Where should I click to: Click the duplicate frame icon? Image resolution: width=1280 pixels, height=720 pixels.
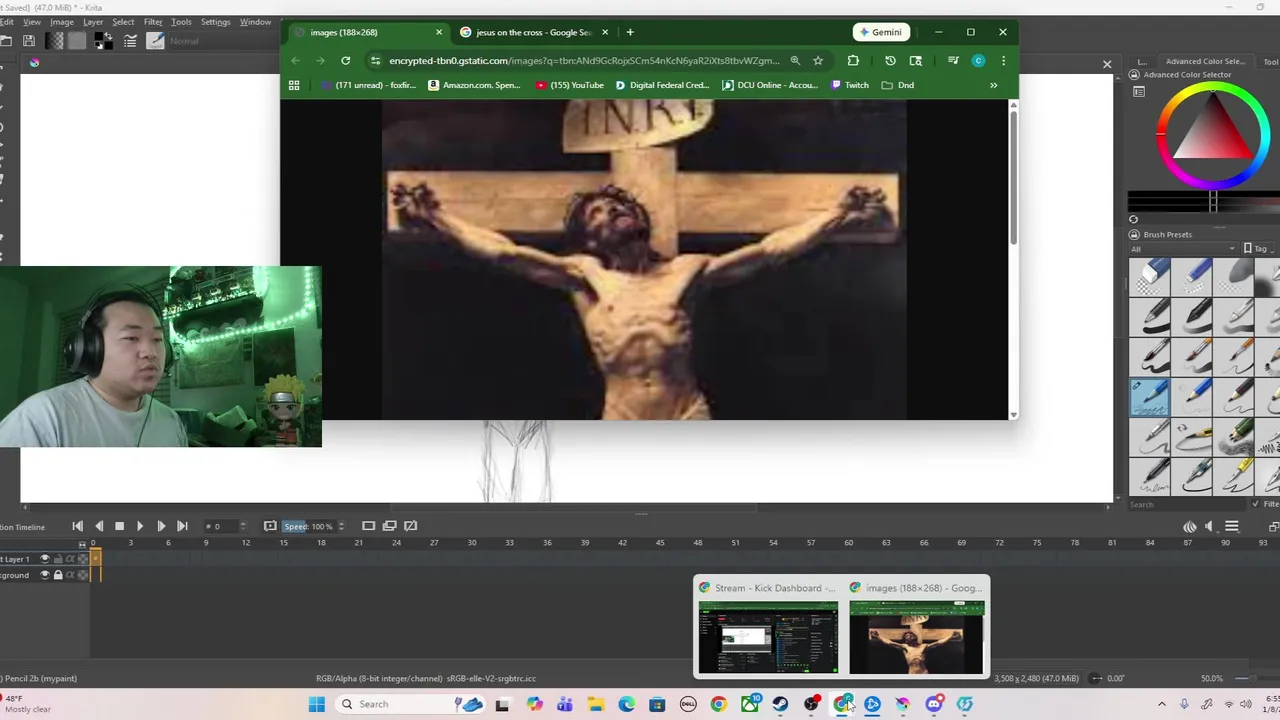pyautogui.click(x=389, y=526)
